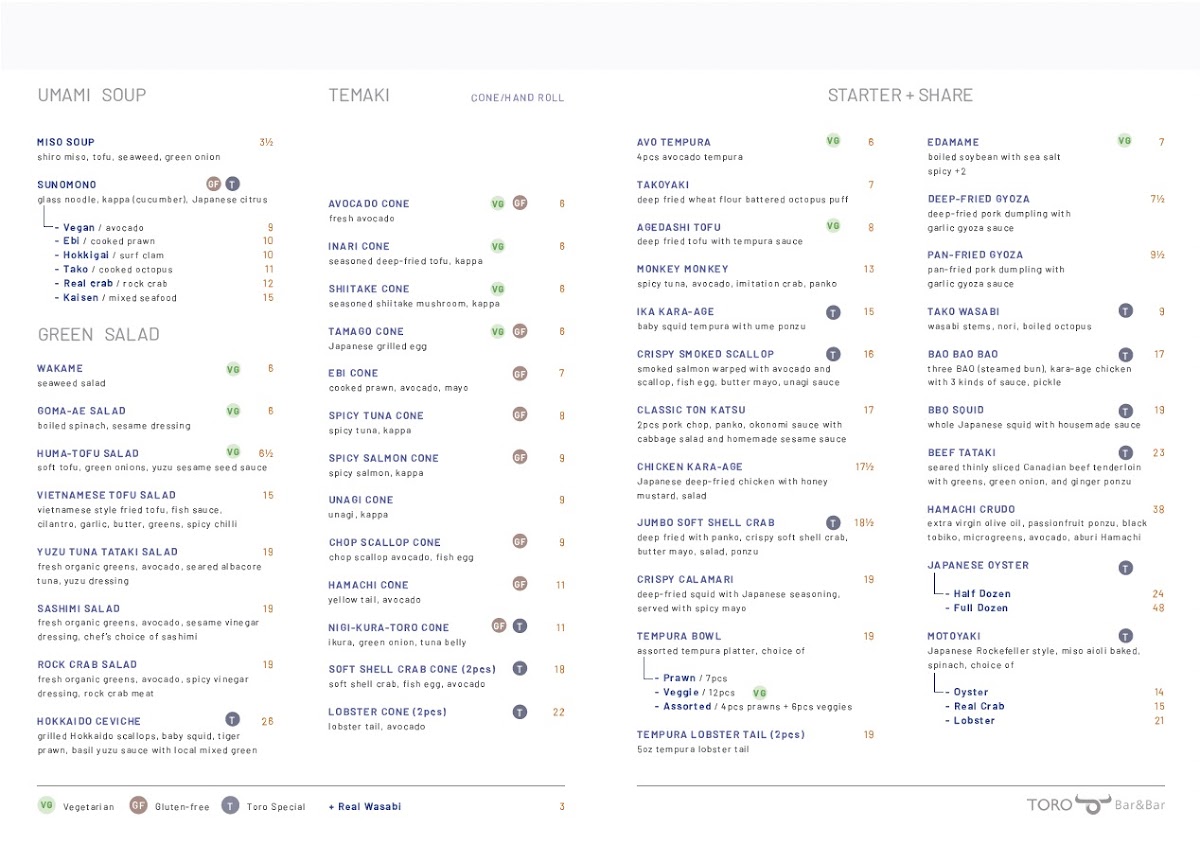Go to the Starter + Share heading
1200x845 pixels.
click(900, 95)
